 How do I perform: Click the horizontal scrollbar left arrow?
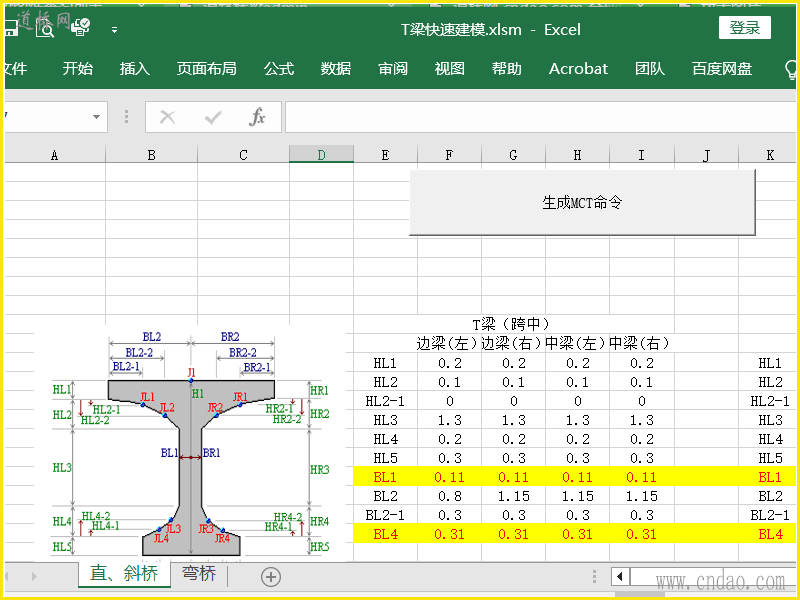click(620, 577)
